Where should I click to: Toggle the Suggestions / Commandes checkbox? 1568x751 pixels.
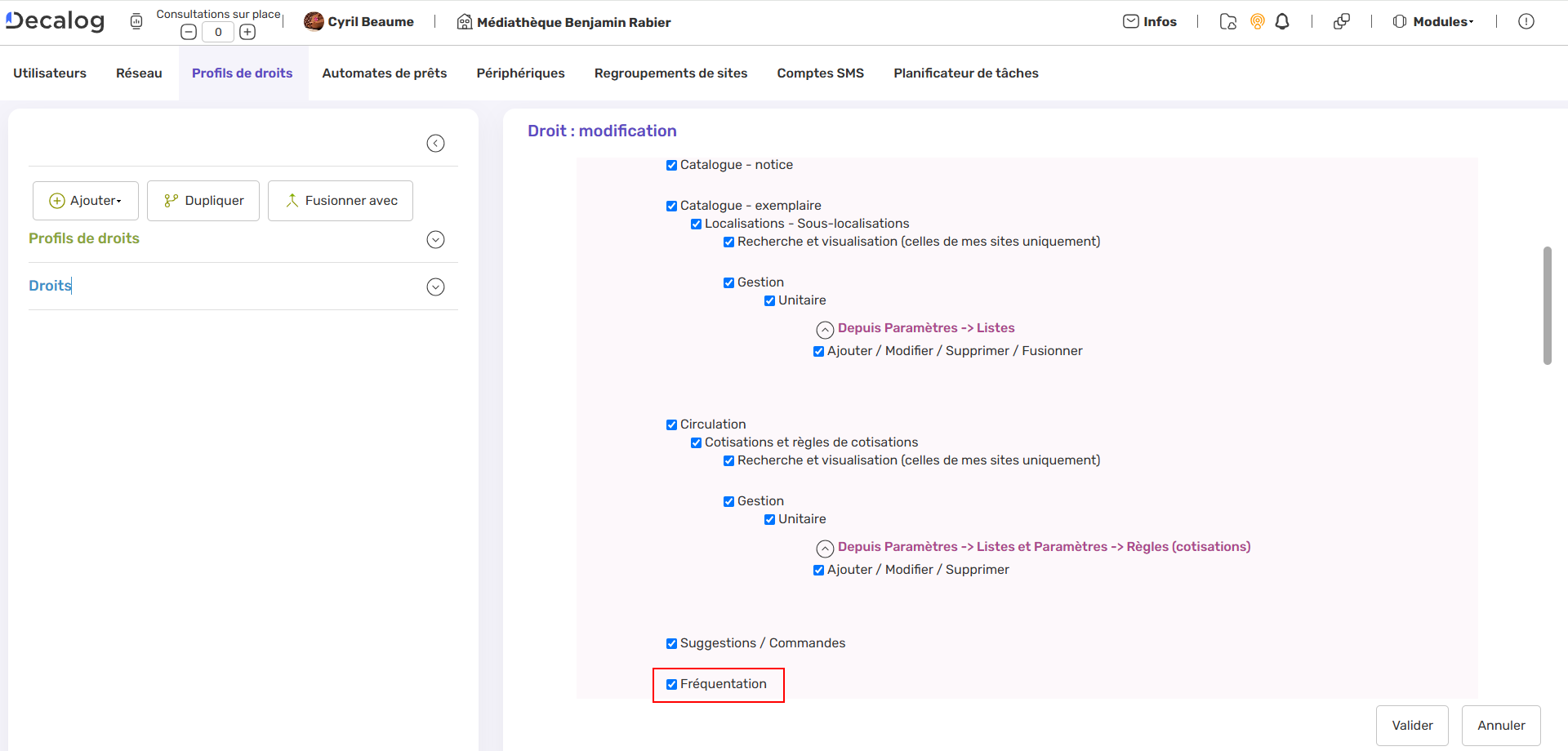[x=671, y=644]
